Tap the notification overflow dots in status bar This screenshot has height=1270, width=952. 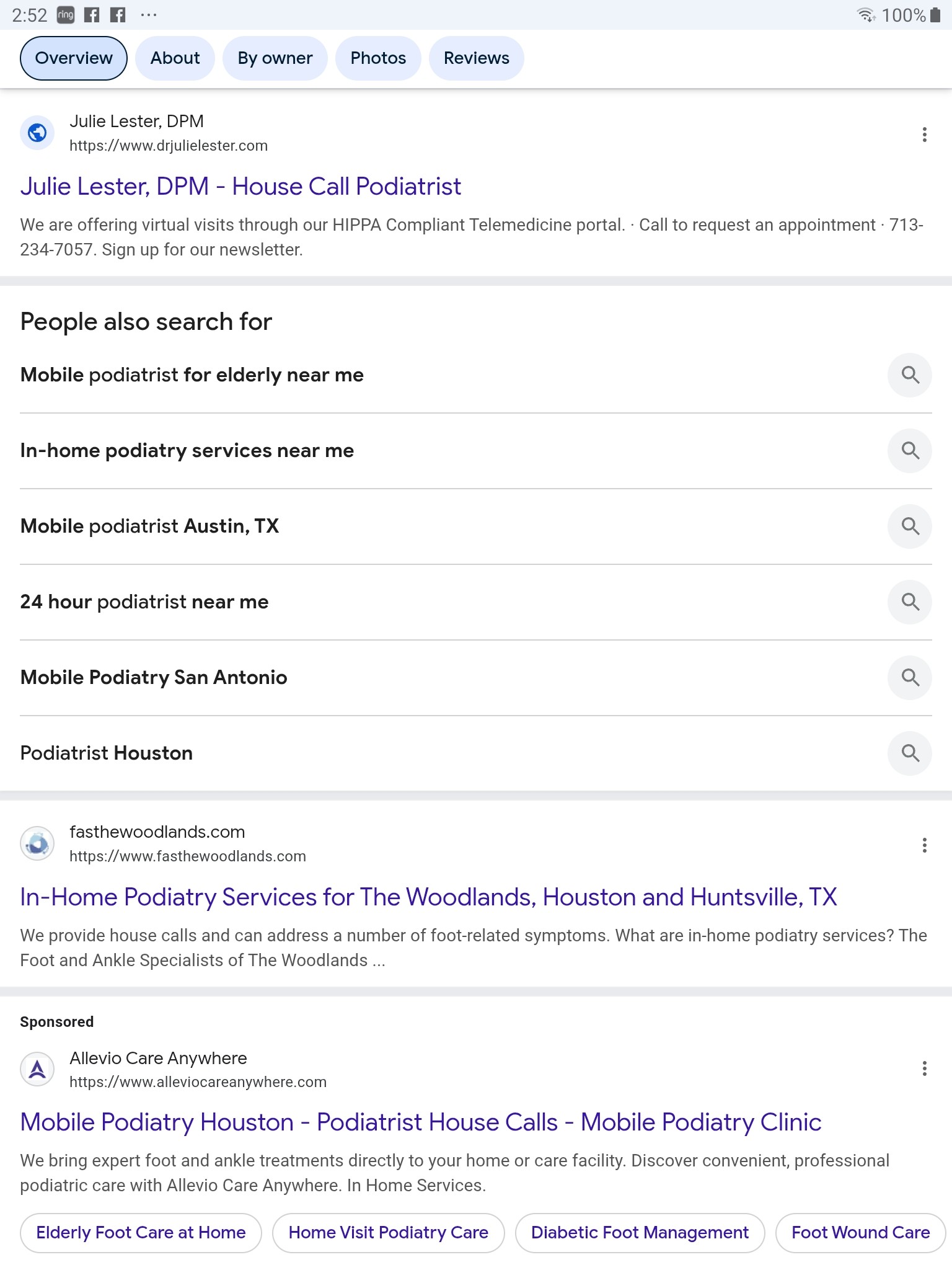(149, 15)
